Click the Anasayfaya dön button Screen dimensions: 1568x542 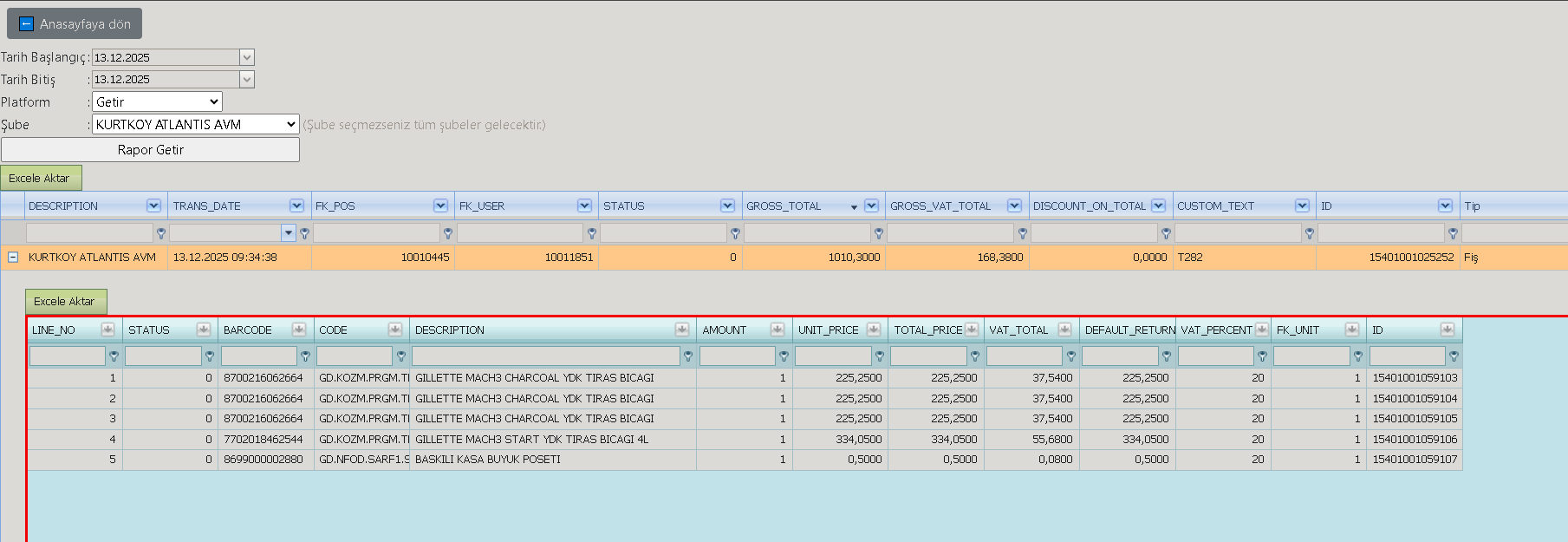coord(75,23)
